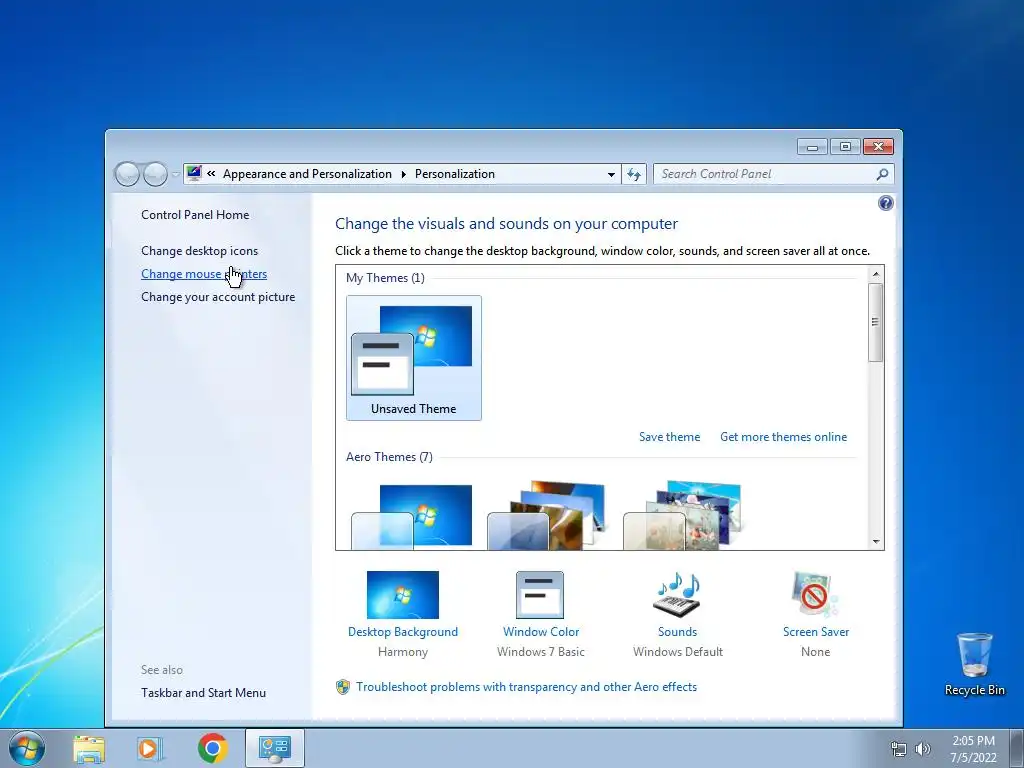Click the theme list scrollbar thumb
Viewport: 1024px width, 768px height.
[x=876, y=322]
